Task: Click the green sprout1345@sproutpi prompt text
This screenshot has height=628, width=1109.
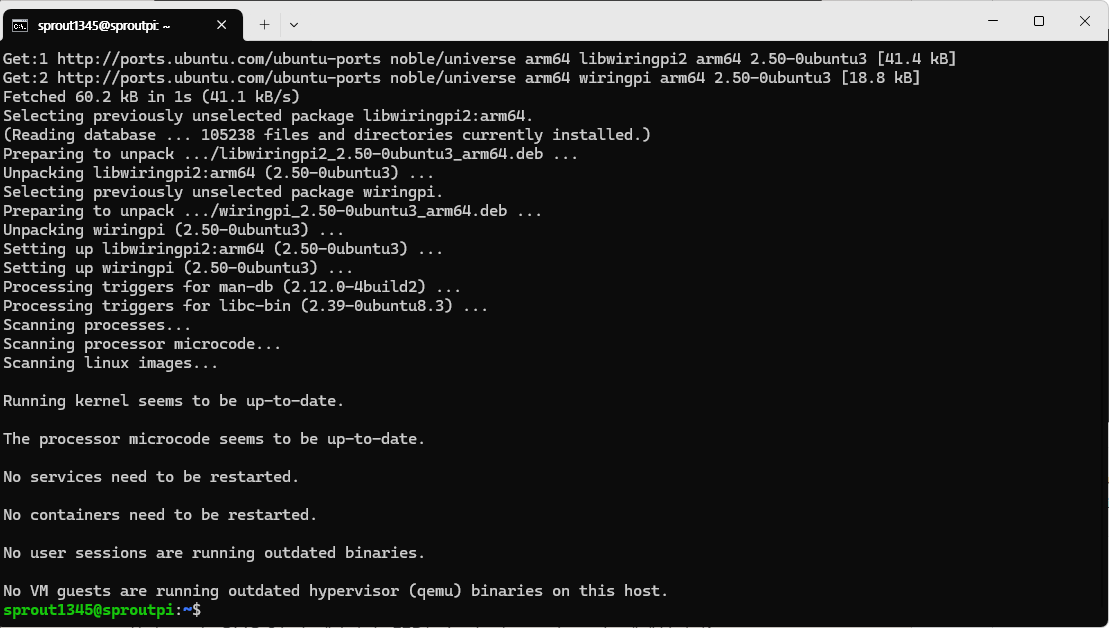Action: (85, 610)
